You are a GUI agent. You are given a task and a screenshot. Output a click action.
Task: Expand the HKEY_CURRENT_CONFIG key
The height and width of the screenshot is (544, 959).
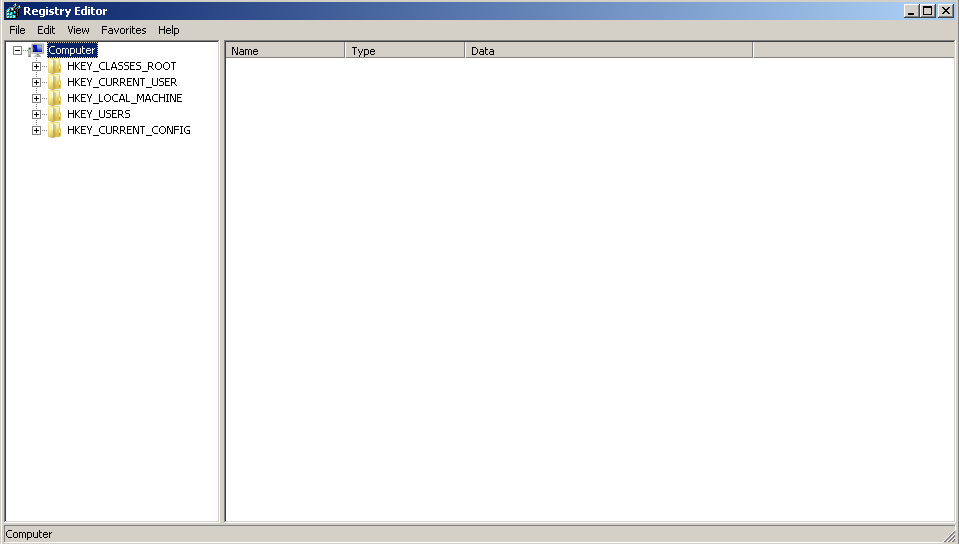(x=36, y=130)
